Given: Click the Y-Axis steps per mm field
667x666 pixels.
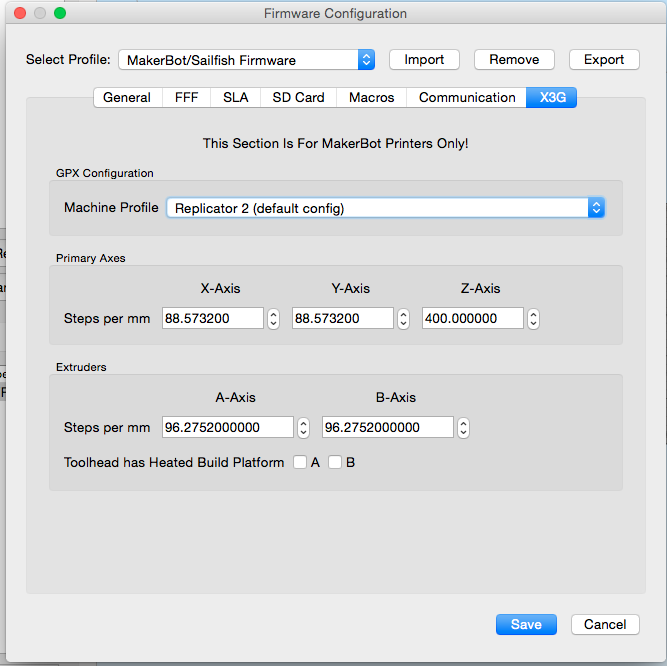Looking at the screenshot, I should coord(343,318).
